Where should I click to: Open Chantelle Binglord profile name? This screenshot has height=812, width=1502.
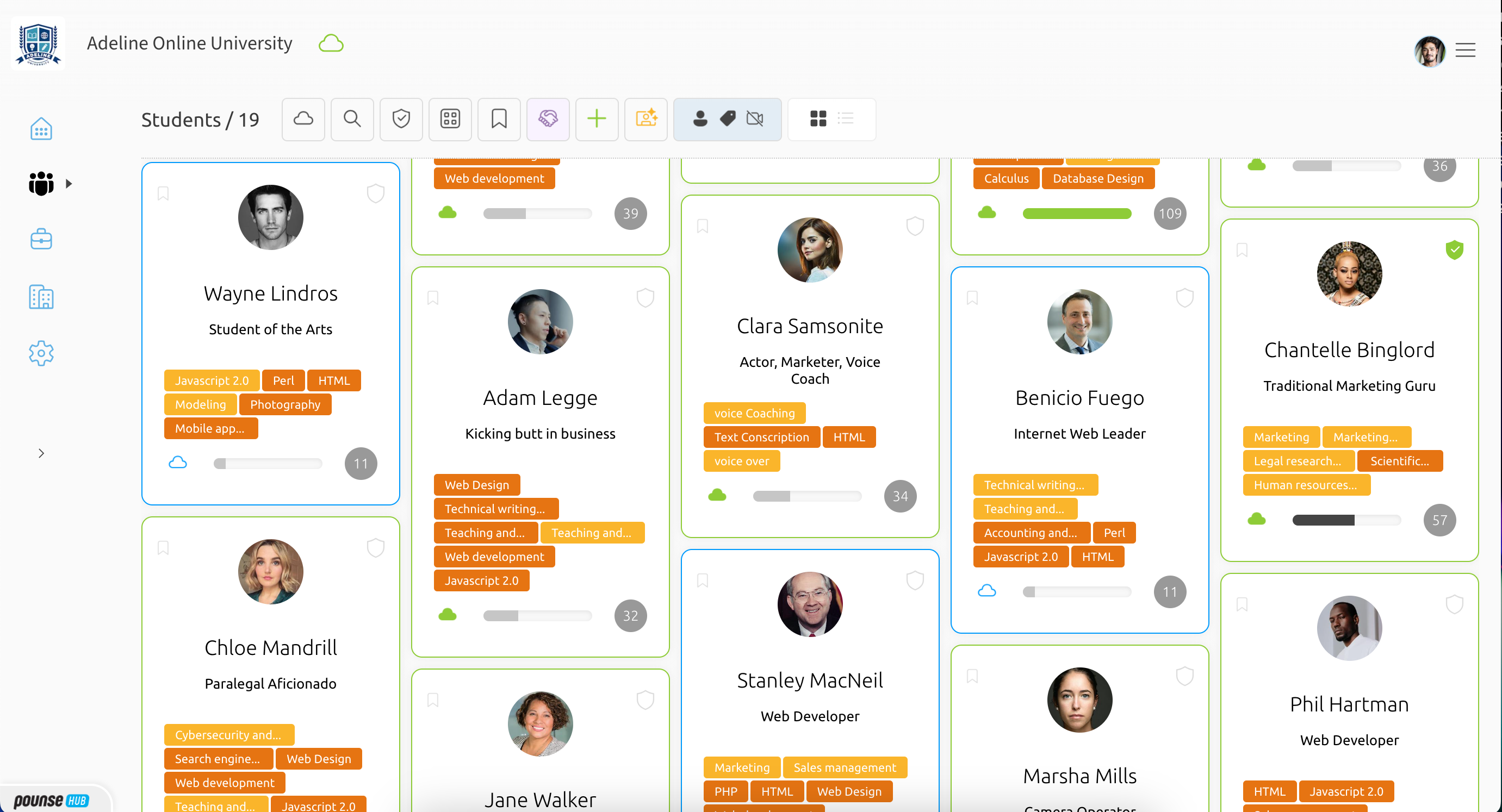tap(1349, 350)
